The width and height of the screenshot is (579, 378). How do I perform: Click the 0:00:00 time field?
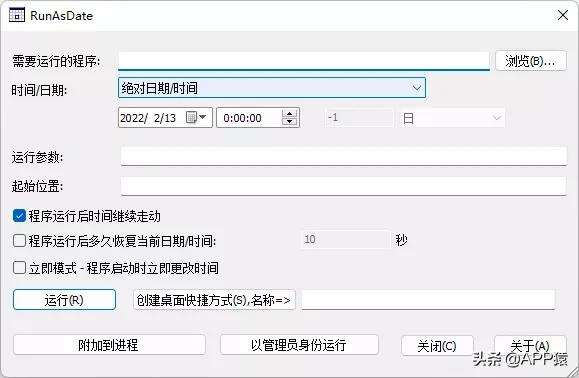[258, 118]
